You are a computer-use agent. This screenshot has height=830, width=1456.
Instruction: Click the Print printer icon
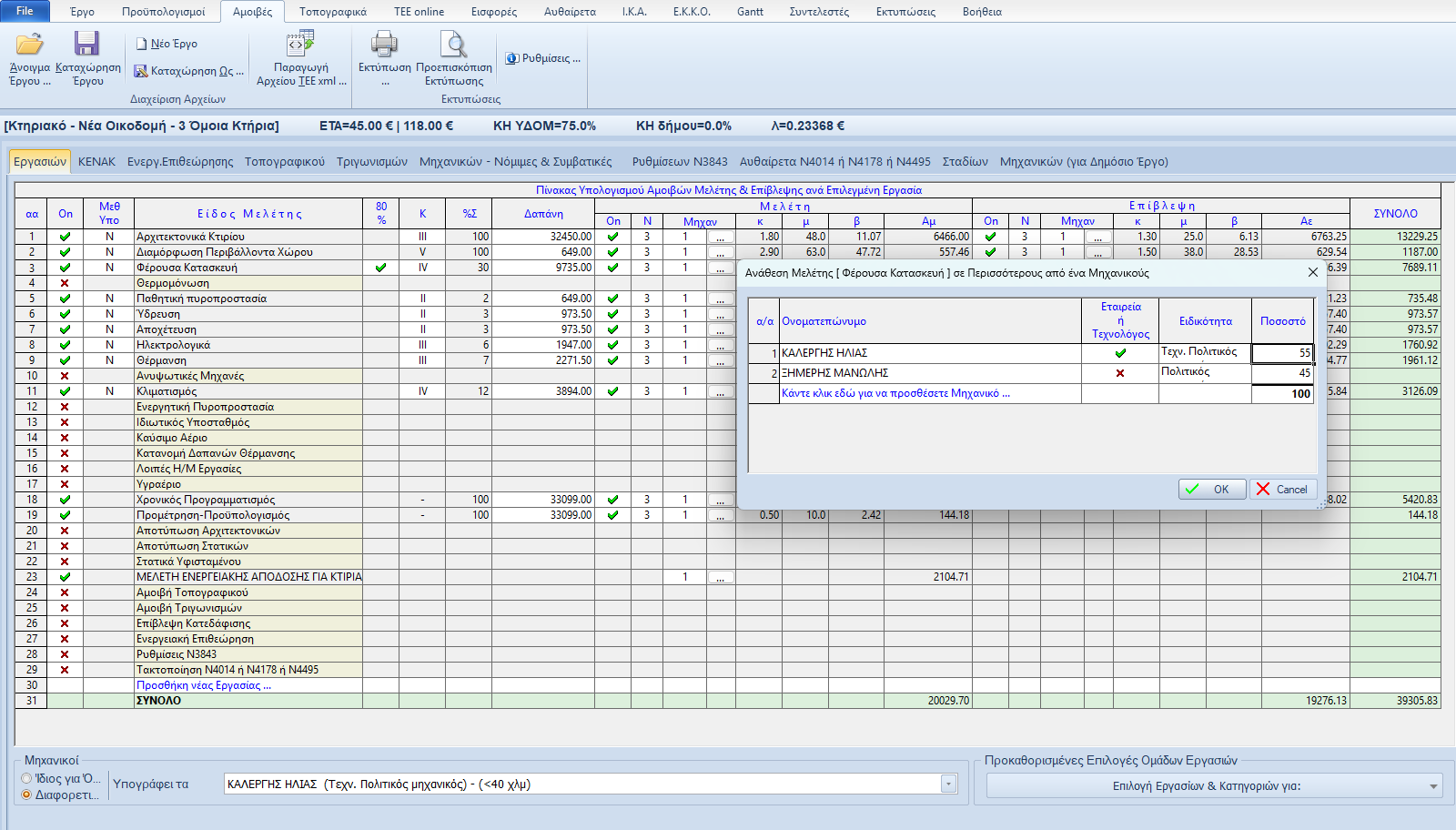click(384, 44)
